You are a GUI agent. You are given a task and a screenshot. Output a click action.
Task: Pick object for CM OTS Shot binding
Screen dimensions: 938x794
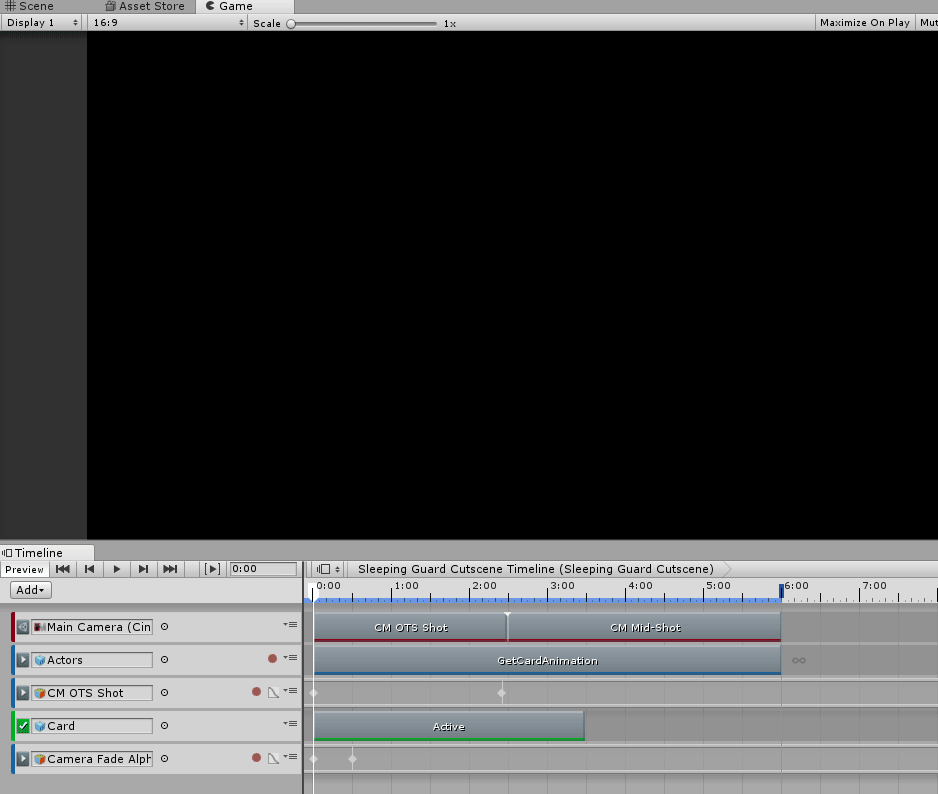pyautogui.click(x=165, y=692)
